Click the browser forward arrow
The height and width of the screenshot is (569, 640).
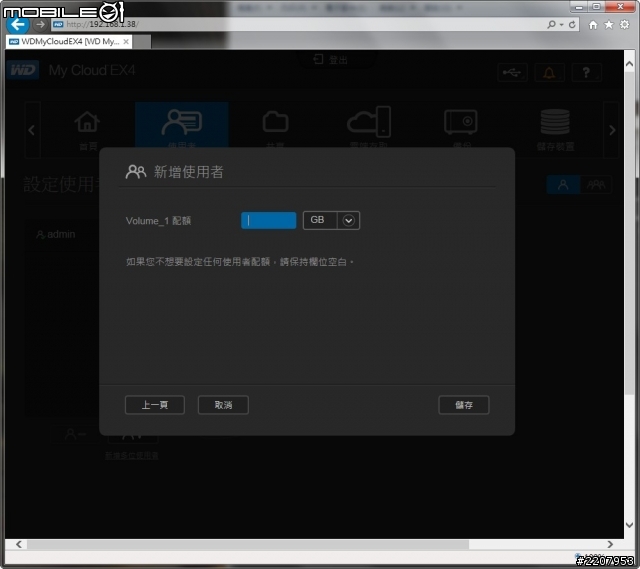40,25
